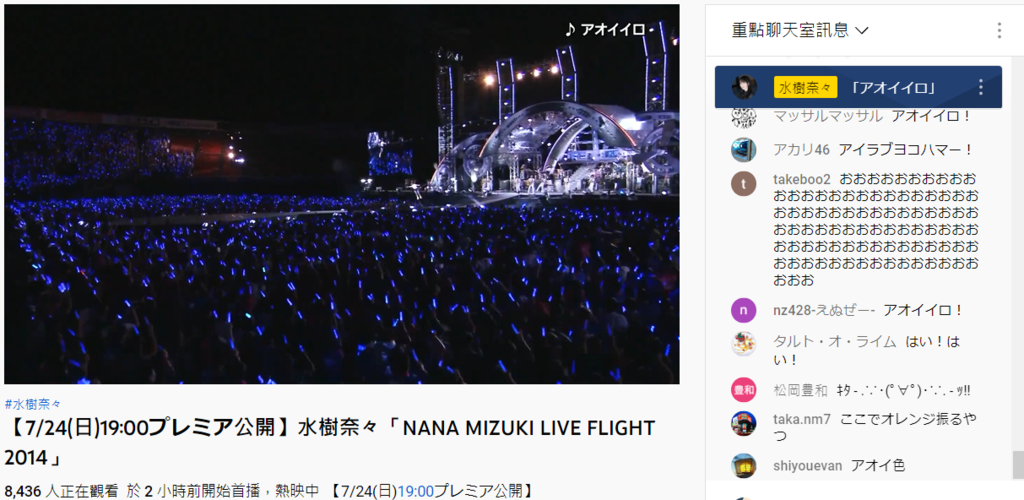Click takeboo2's round avatar icon
Screen dimensions: 1024x500
pos(744,184)
